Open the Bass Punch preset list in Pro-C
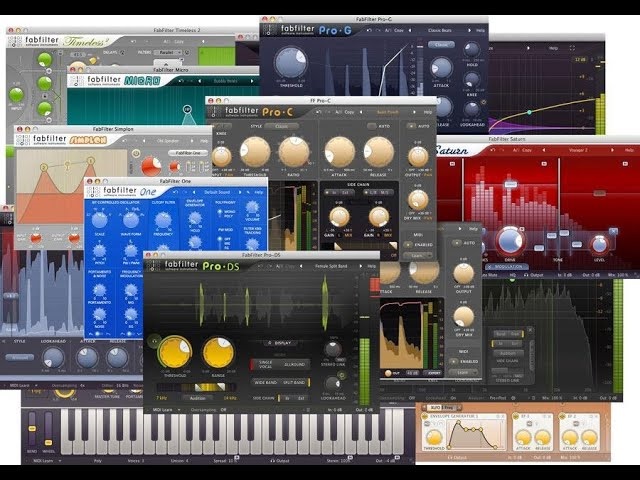640x480 pixels. pos(387,112)
